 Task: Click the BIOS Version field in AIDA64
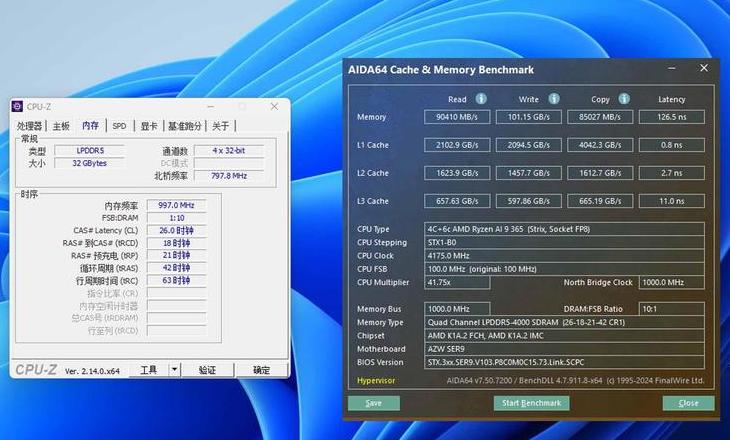[564, 362]
